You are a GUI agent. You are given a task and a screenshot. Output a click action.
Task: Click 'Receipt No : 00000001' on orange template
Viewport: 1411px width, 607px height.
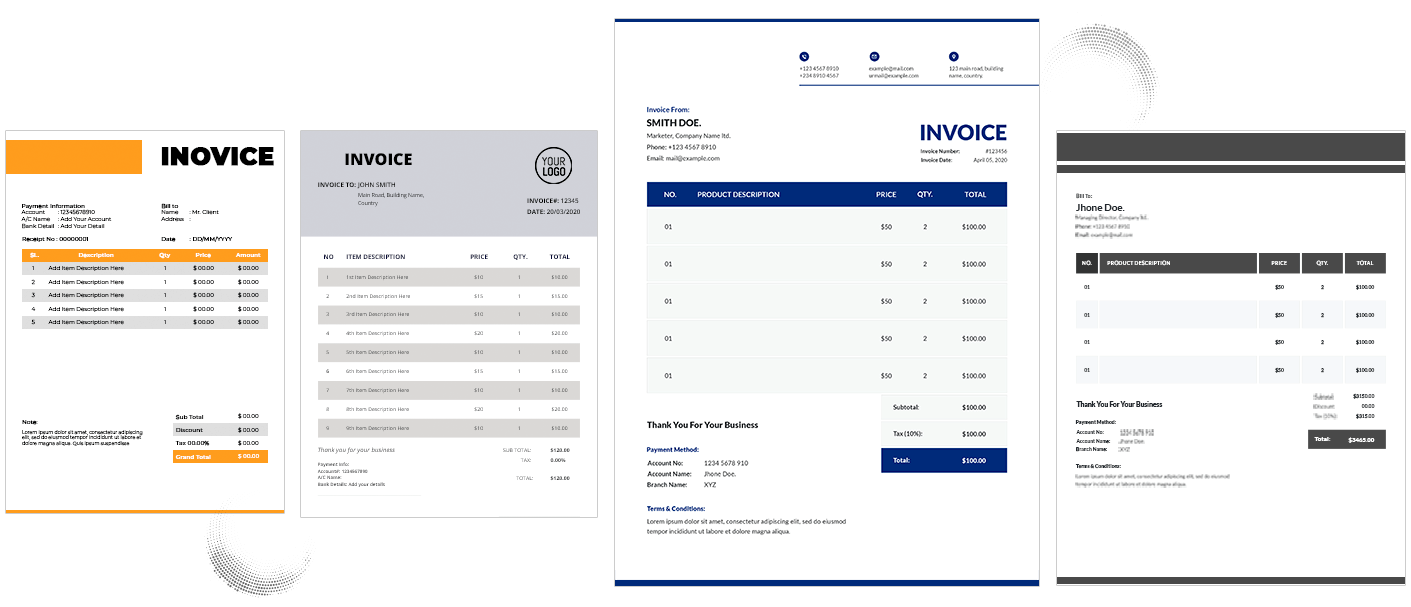click(55, 239)
